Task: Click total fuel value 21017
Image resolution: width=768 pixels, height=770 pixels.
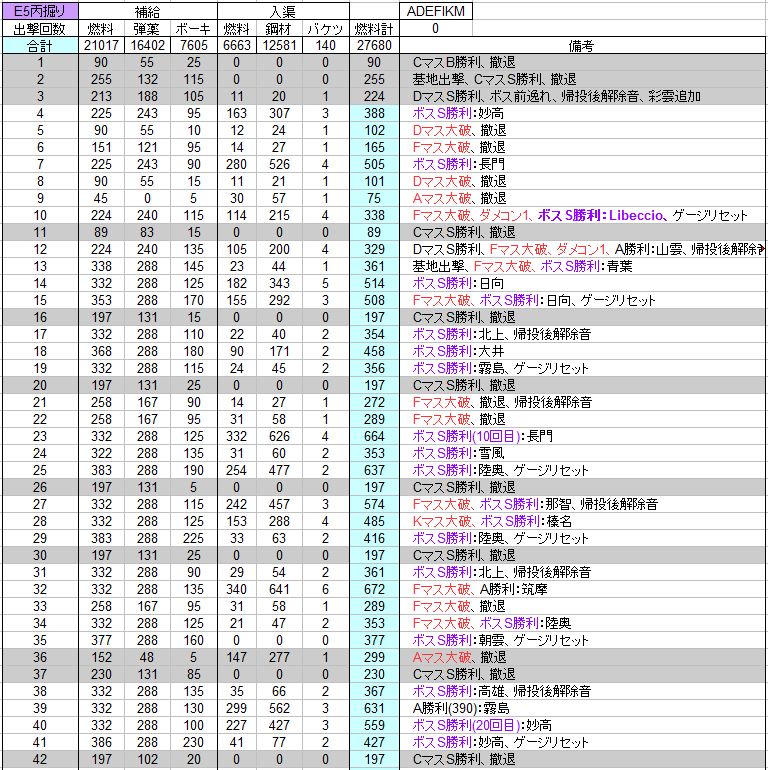Action: point(101,46)
